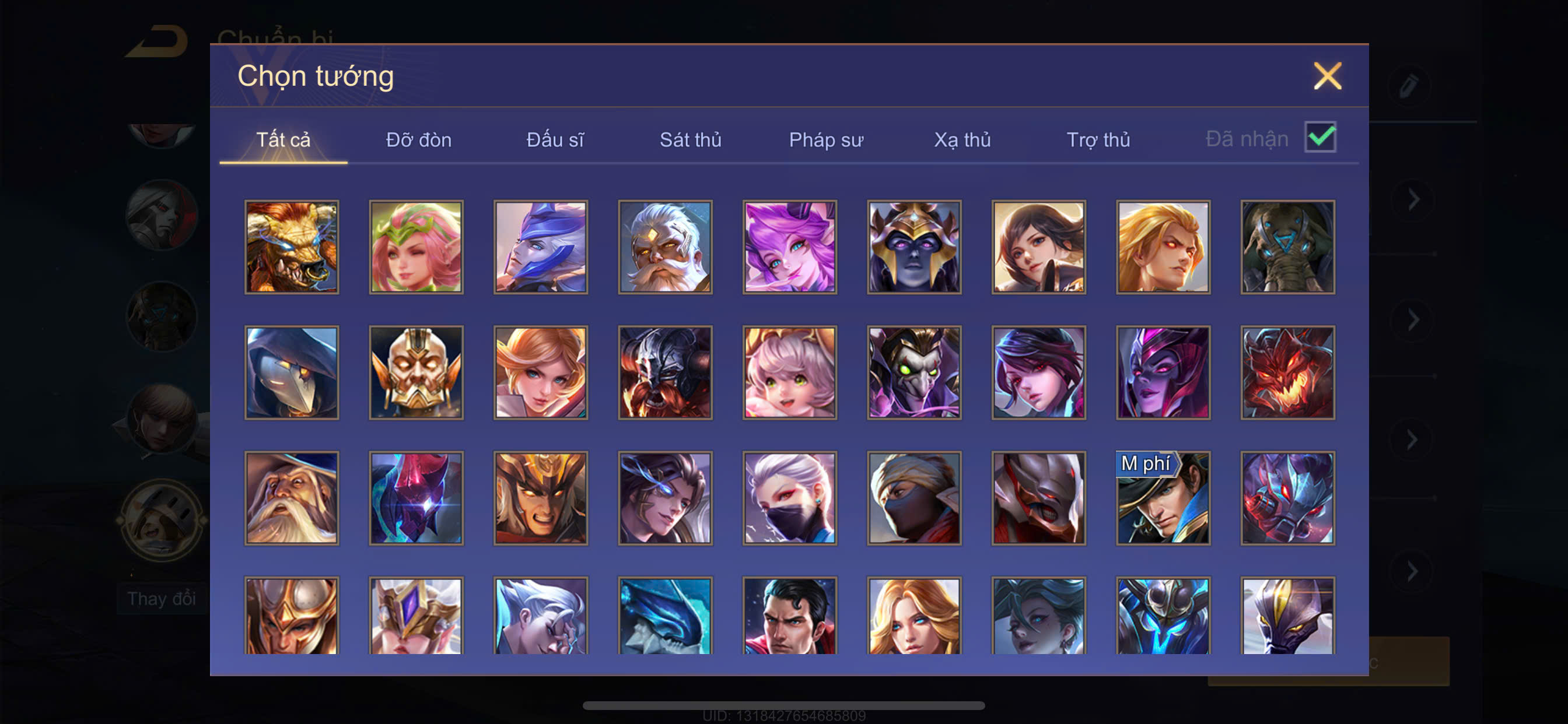Image resolution: width=1568 pixels, height=724 pixels.
Task: Pick the old wizard with white beard and hat
Action: pyautogui.click(x=292, y=498)
